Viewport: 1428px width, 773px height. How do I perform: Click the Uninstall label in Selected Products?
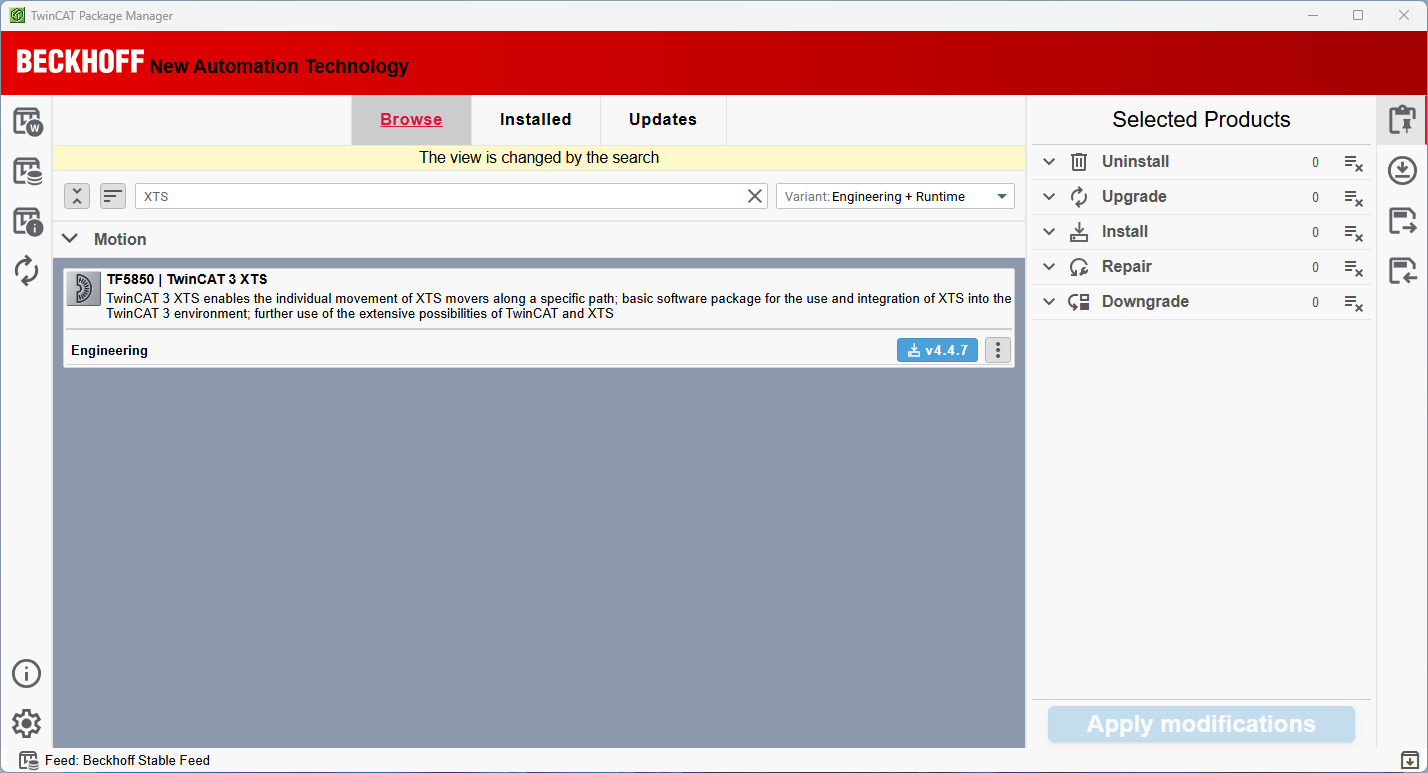pos(1135,162)
